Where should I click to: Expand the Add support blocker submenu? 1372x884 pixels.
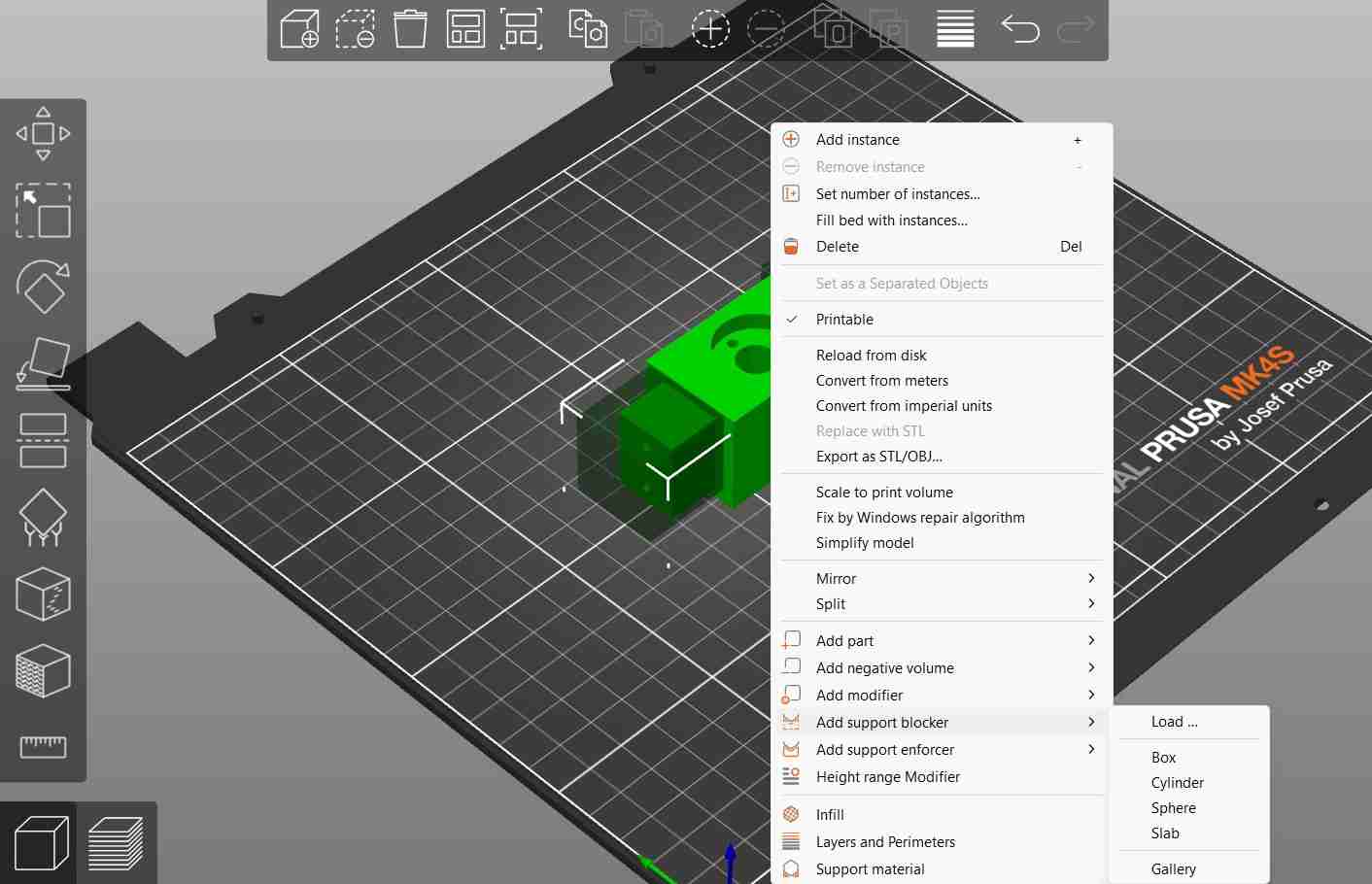(x=943, y=723)
